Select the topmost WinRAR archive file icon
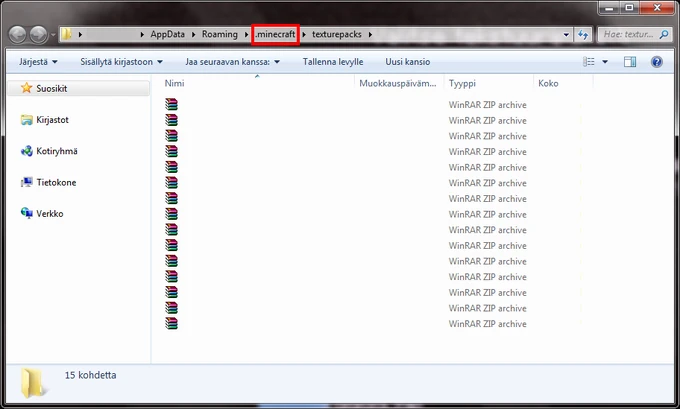680x409 pixels. point(171,105)
